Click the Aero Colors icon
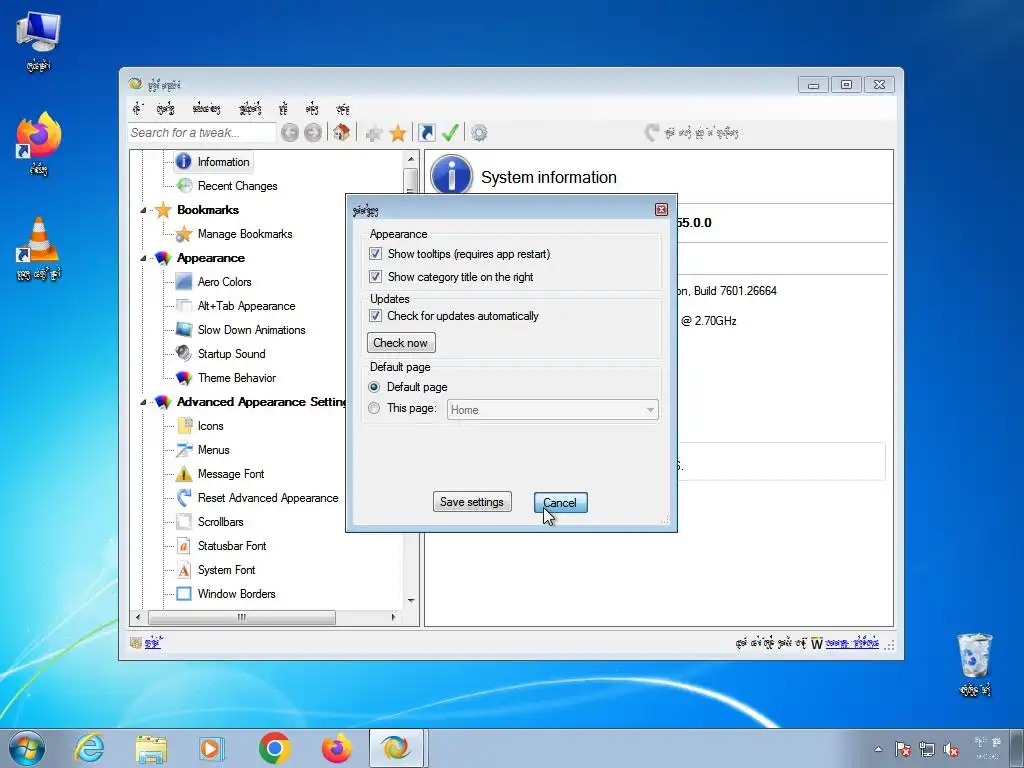1024x768 pixels. pos(184,281)
